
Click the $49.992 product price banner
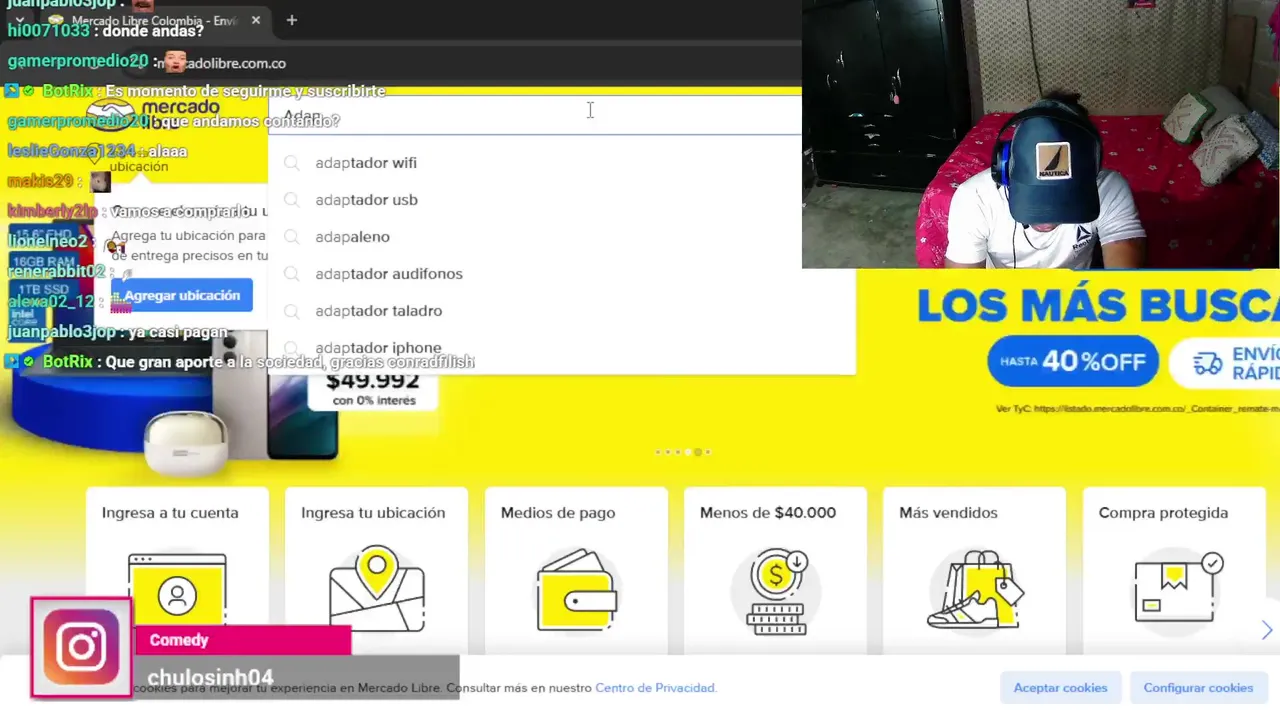tap(372, 388)
